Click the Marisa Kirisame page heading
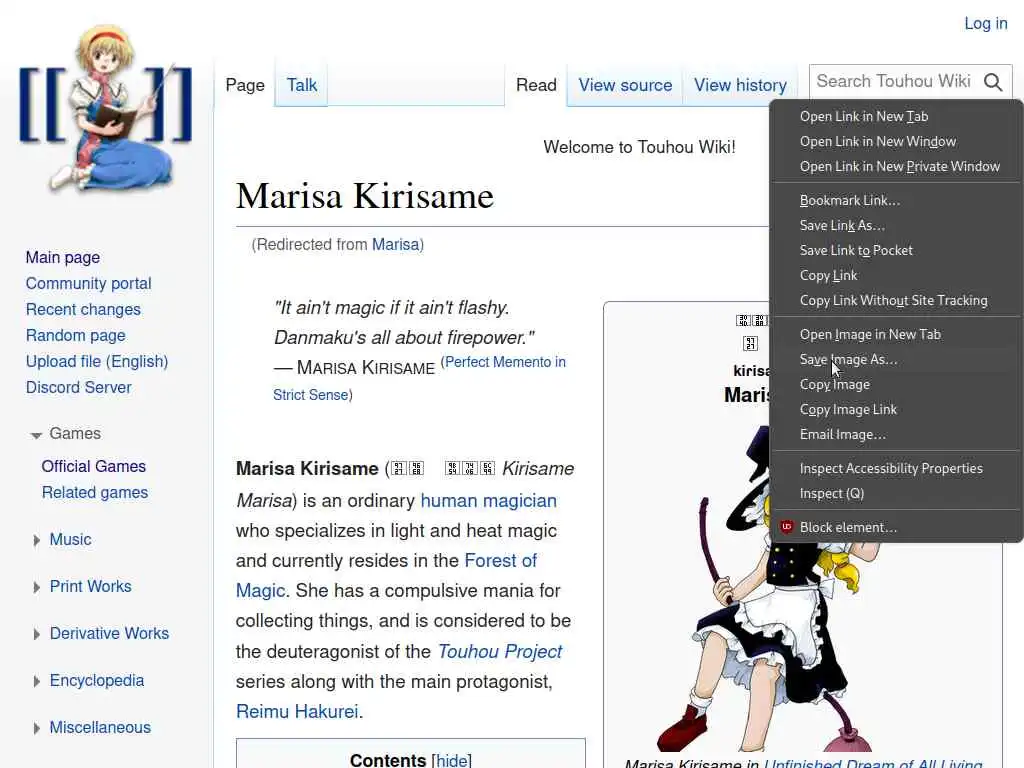Viewport: 1024px width, 768px height. click(364, 196)
